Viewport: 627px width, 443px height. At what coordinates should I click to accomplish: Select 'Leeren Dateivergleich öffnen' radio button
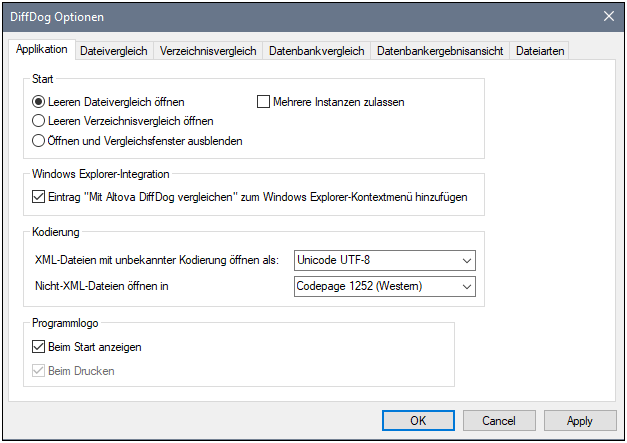click(38, 102)
